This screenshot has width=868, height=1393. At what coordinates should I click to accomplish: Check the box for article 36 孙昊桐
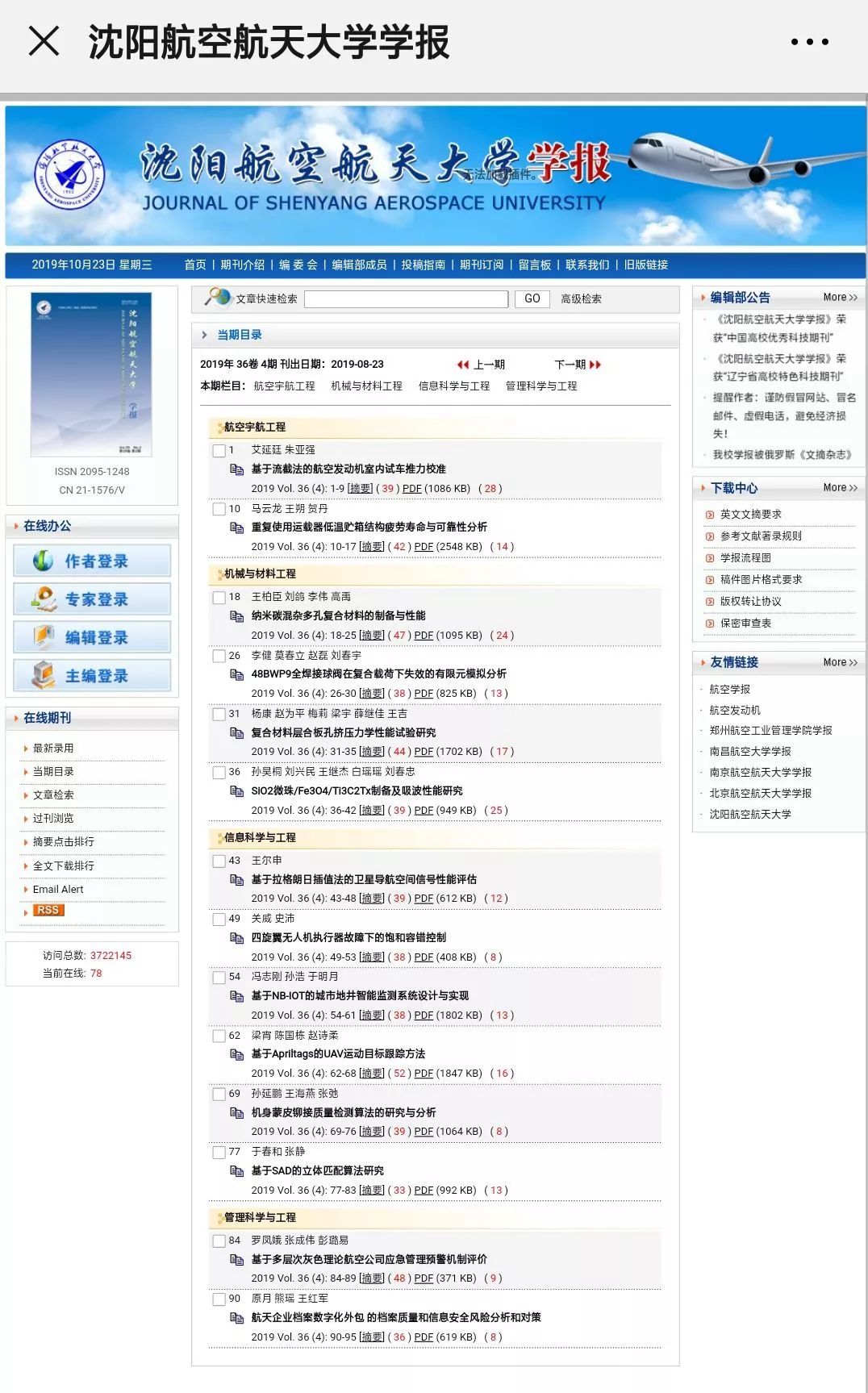[x=219, y=773]
